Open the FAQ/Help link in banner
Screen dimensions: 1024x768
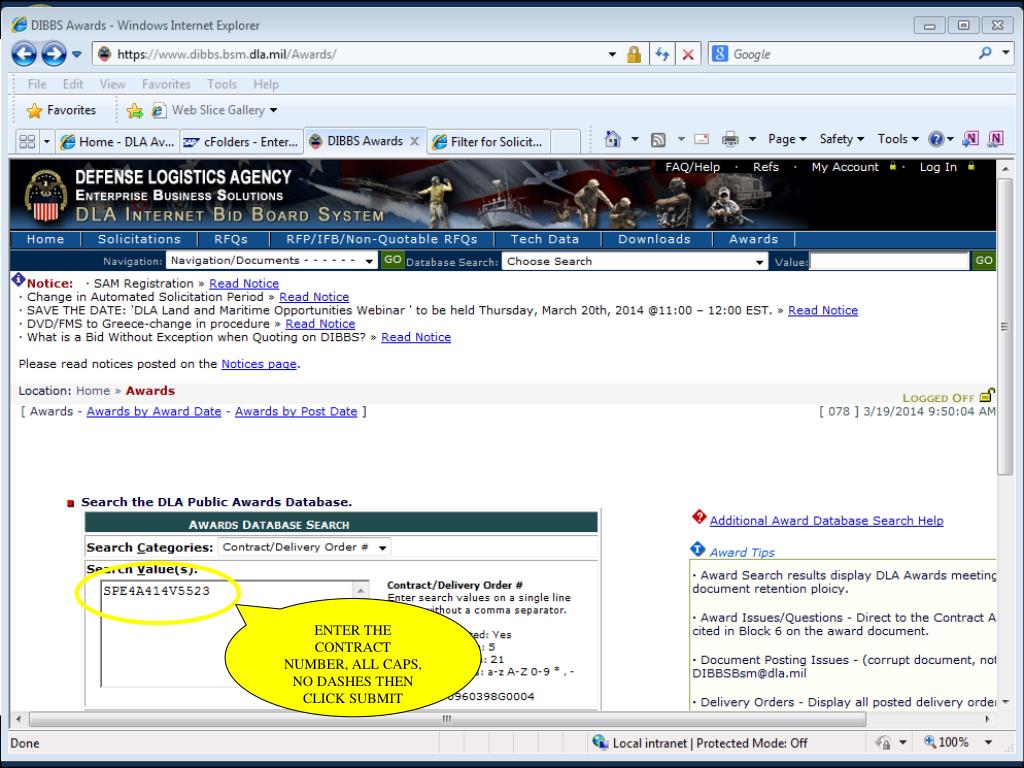[x=692, y=167]
